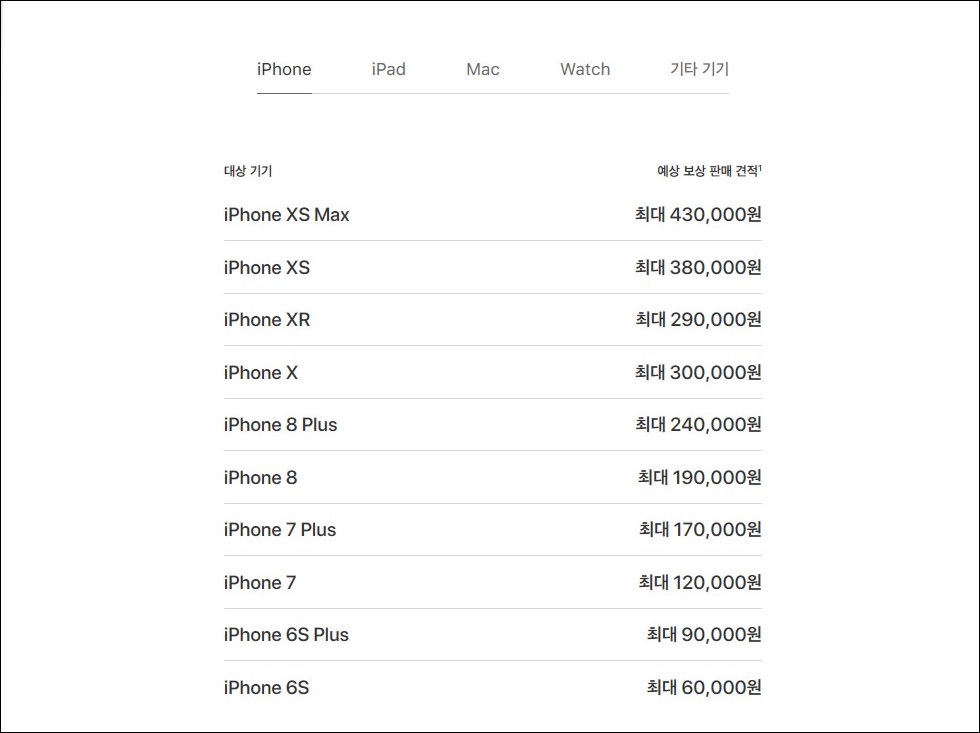Screen dimensions: 980x733
Task: Click the iPhone 6S Plus row
Action: (x=492, y=635)
